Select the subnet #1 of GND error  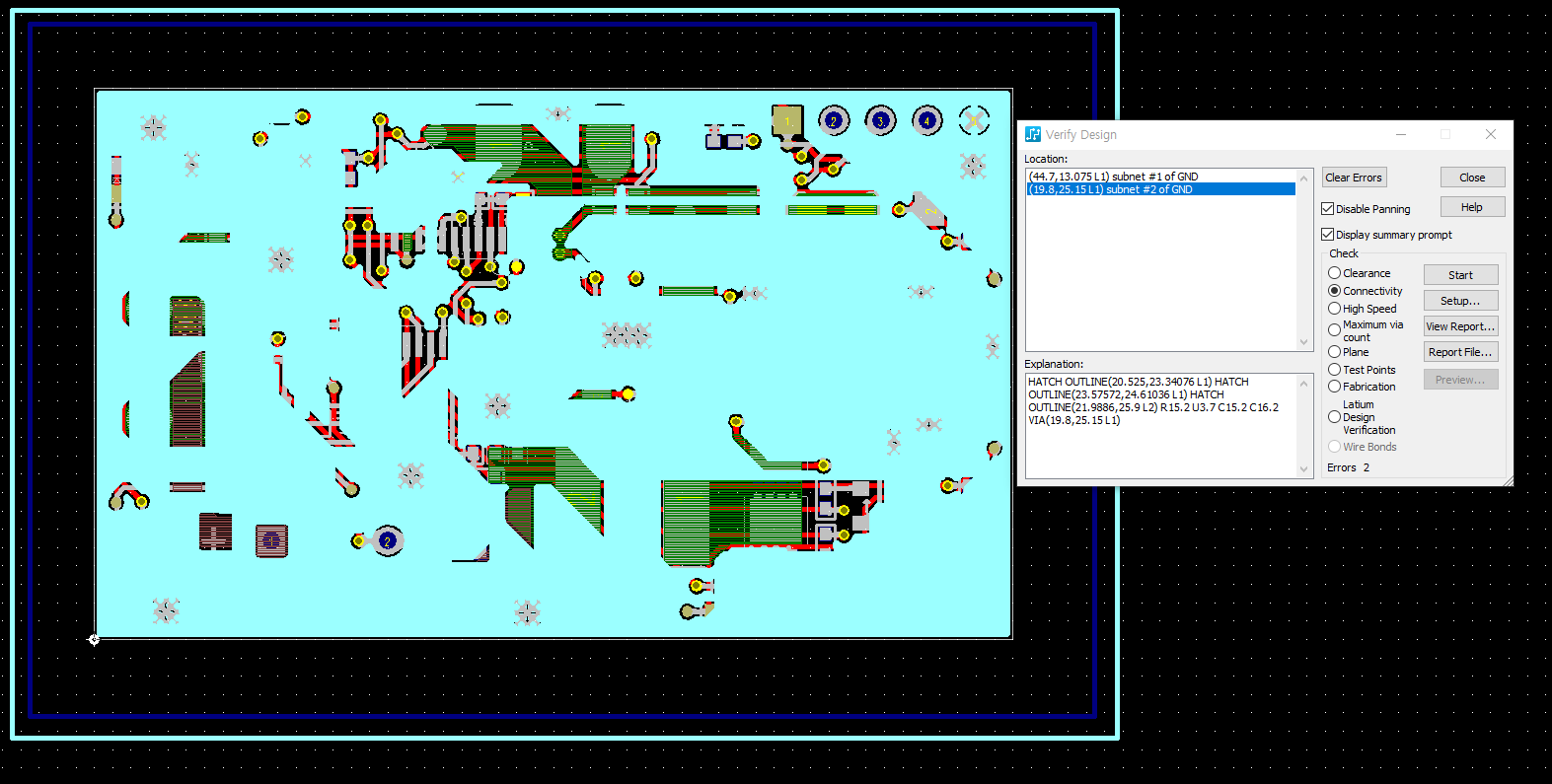click(1113, 177)
